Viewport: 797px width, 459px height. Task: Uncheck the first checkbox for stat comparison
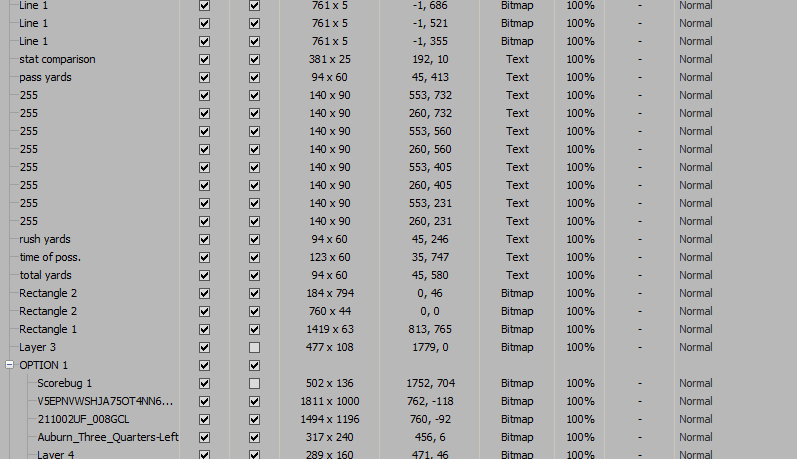205,59
